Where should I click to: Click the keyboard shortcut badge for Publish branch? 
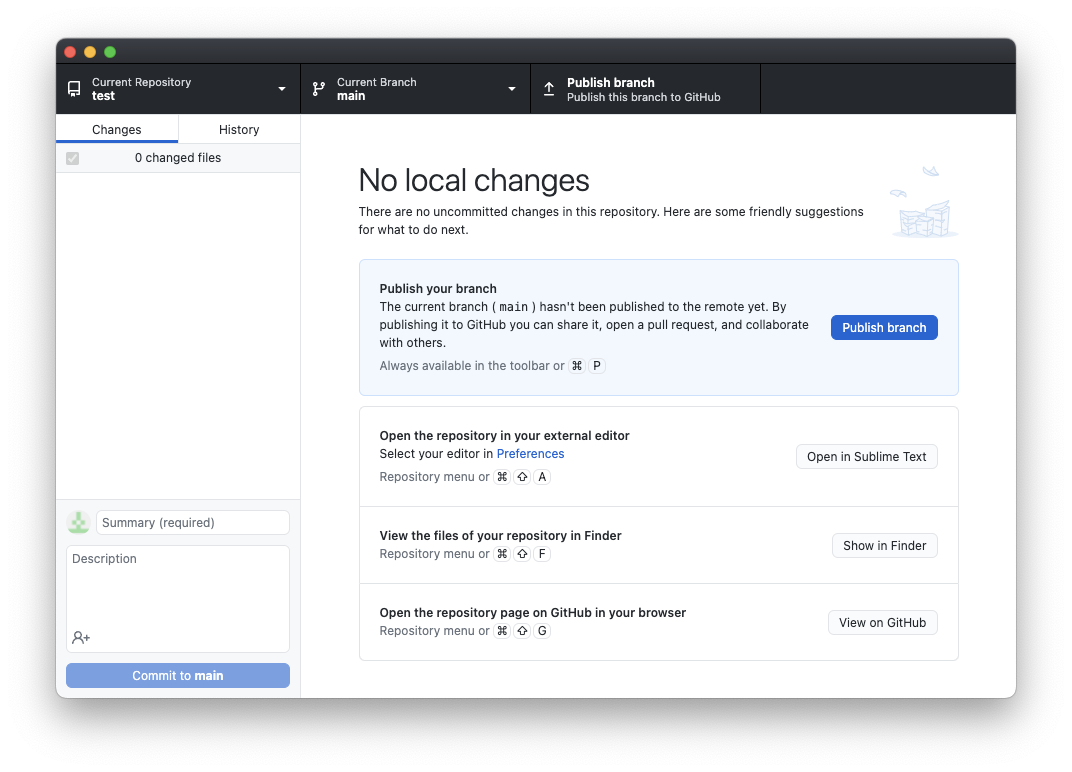[587, 365]
